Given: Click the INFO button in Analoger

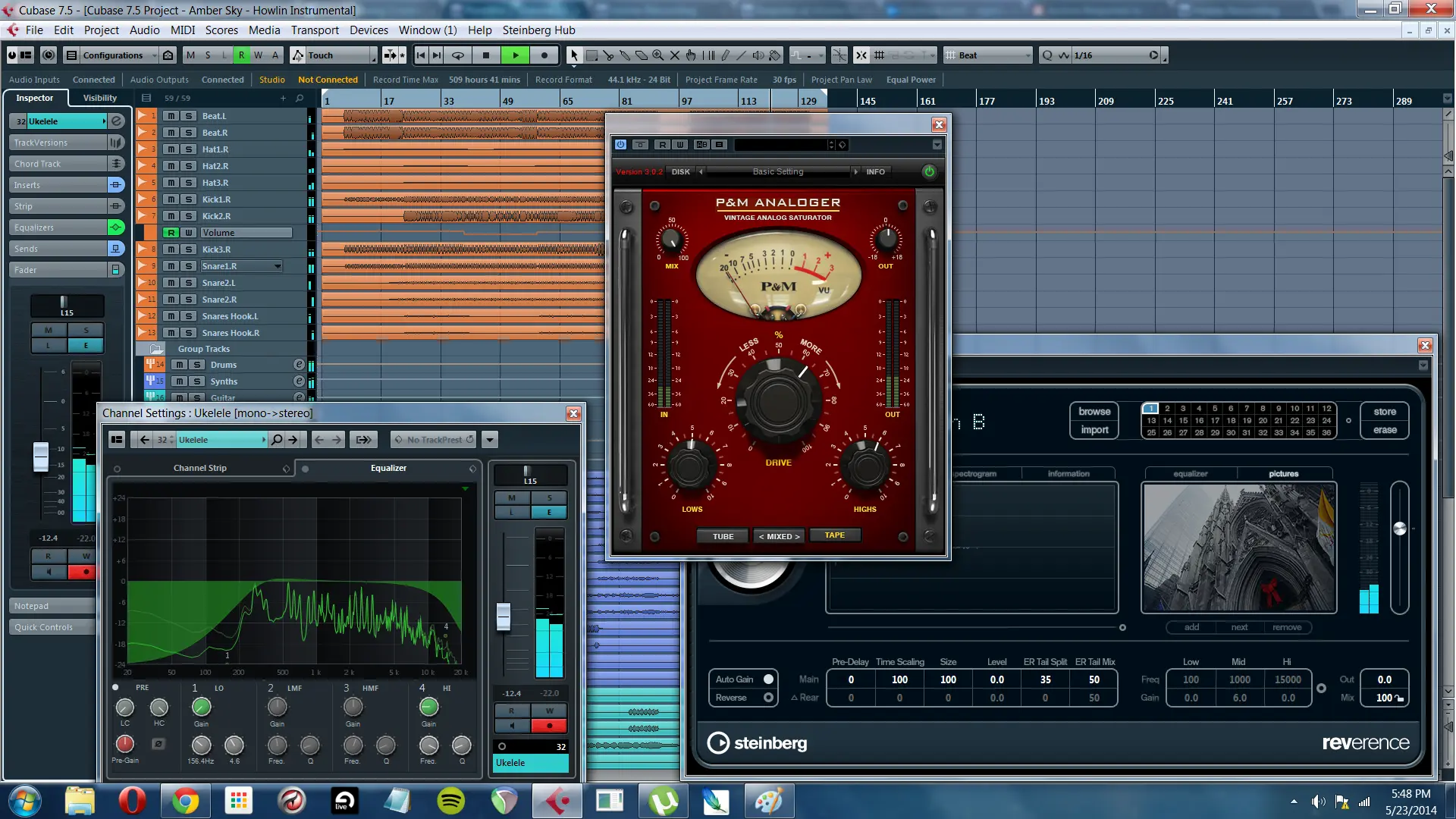Looking at the screenshot, I should coord(875,172).
